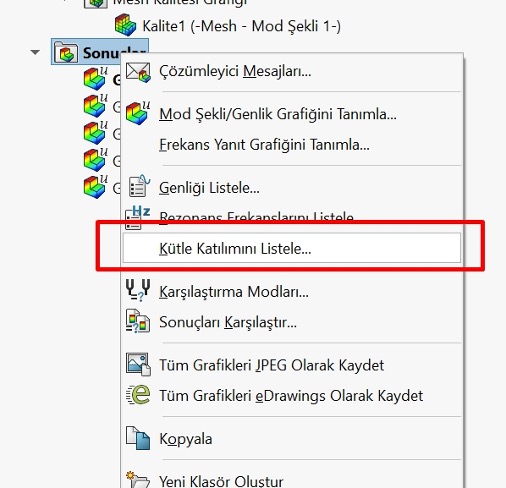The image size is (506, 488).
Task: Select Mod Şekli/Genlik Grafiğini Tanımla
Action: tap(292, 114)
